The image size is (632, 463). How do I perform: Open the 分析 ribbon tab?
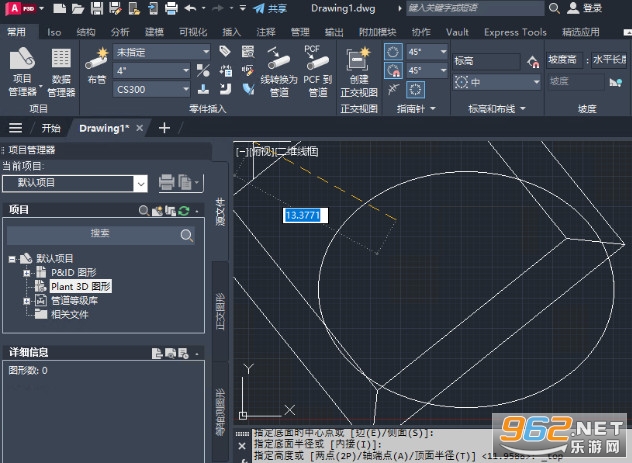tap(120, 32)
